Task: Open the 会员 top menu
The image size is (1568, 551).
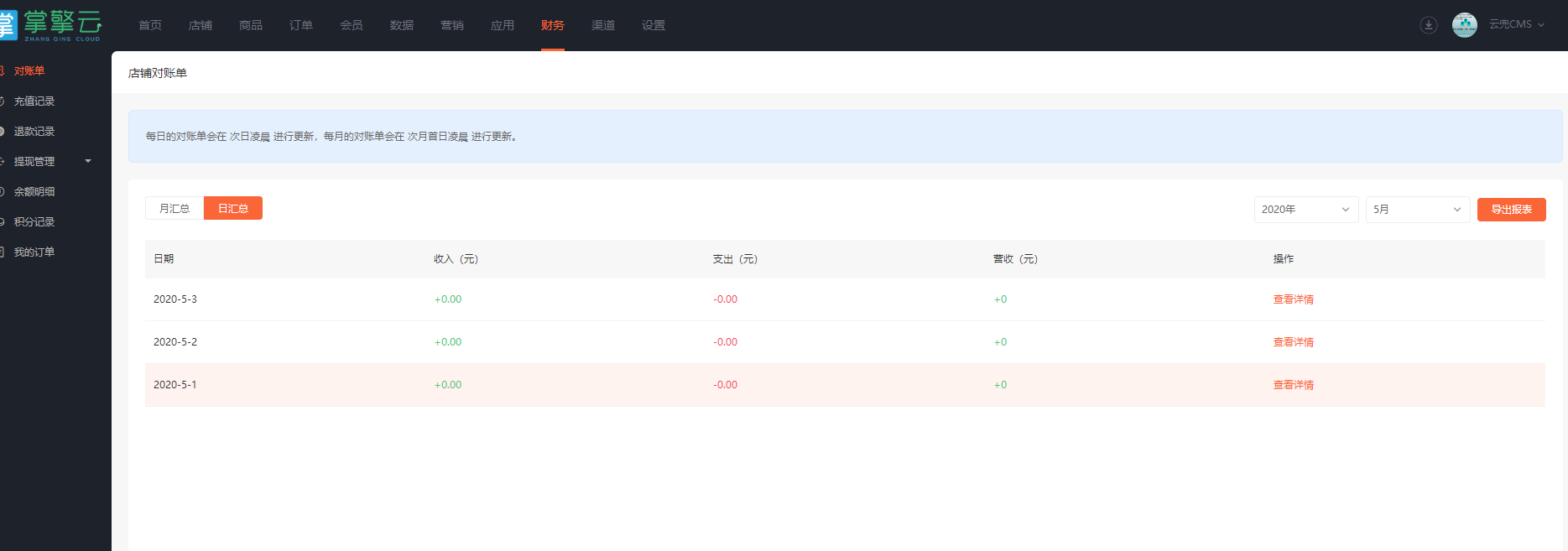Action: pos(352,25)
